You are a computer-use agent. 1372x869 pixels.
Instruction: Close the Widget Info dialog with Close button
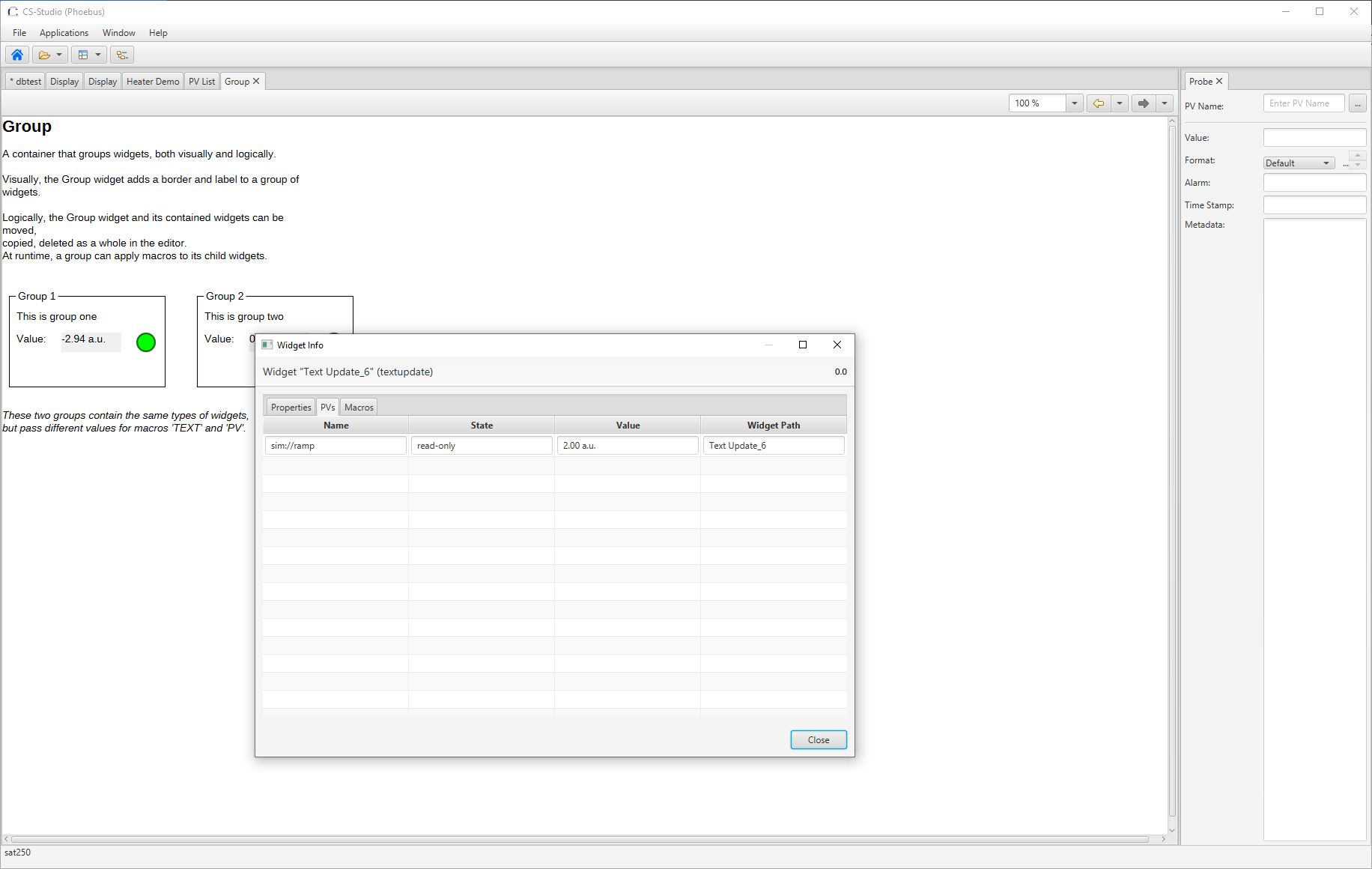818,739
